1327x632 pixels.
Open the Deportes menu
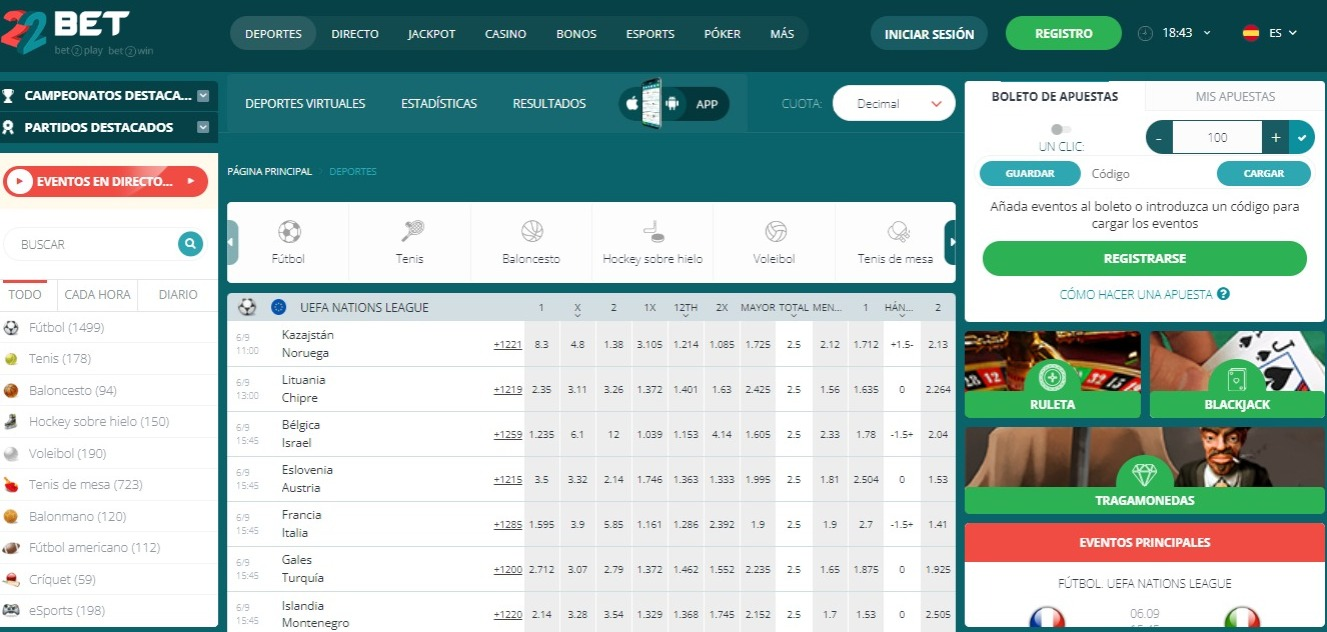[273, 34]
